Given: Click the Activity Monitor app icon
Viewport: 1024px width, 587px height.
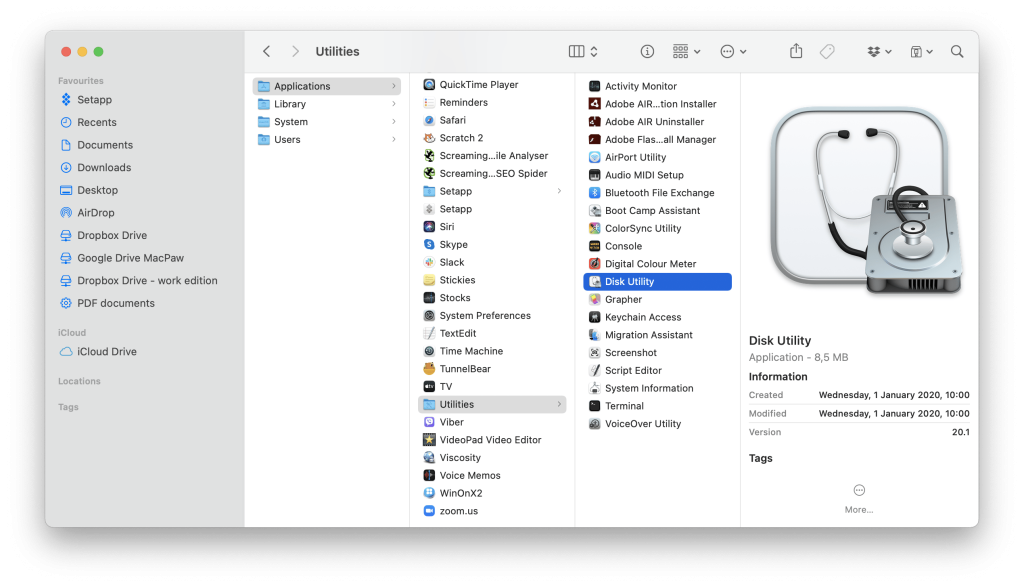Looking at the screenshot, I should coord(595,86).
